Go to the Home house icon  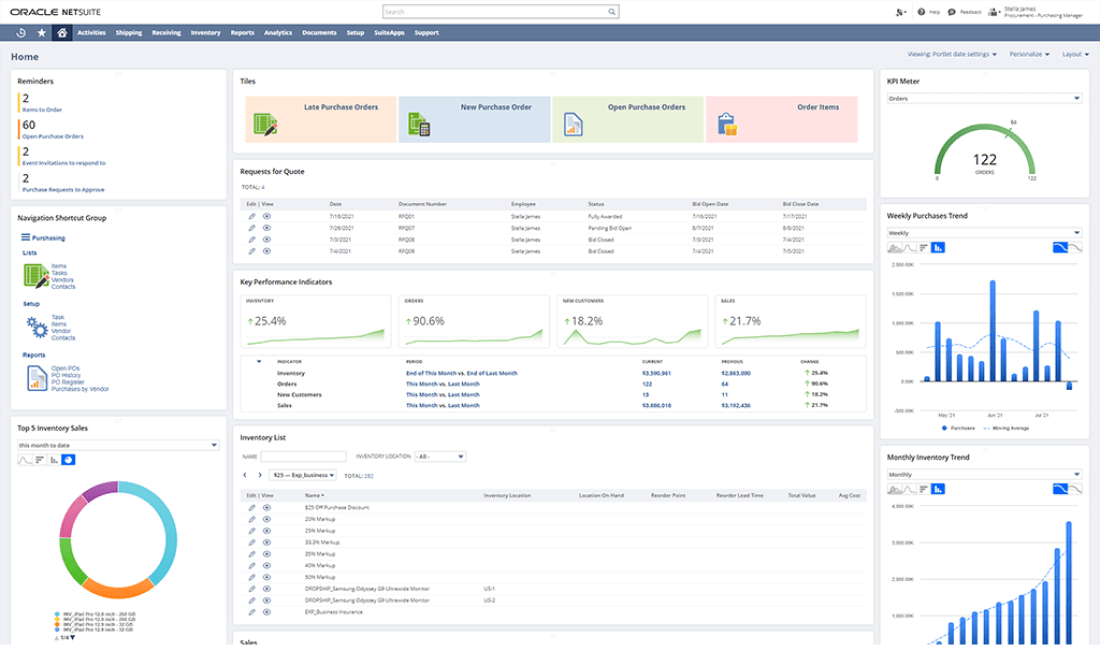(62, 33)
